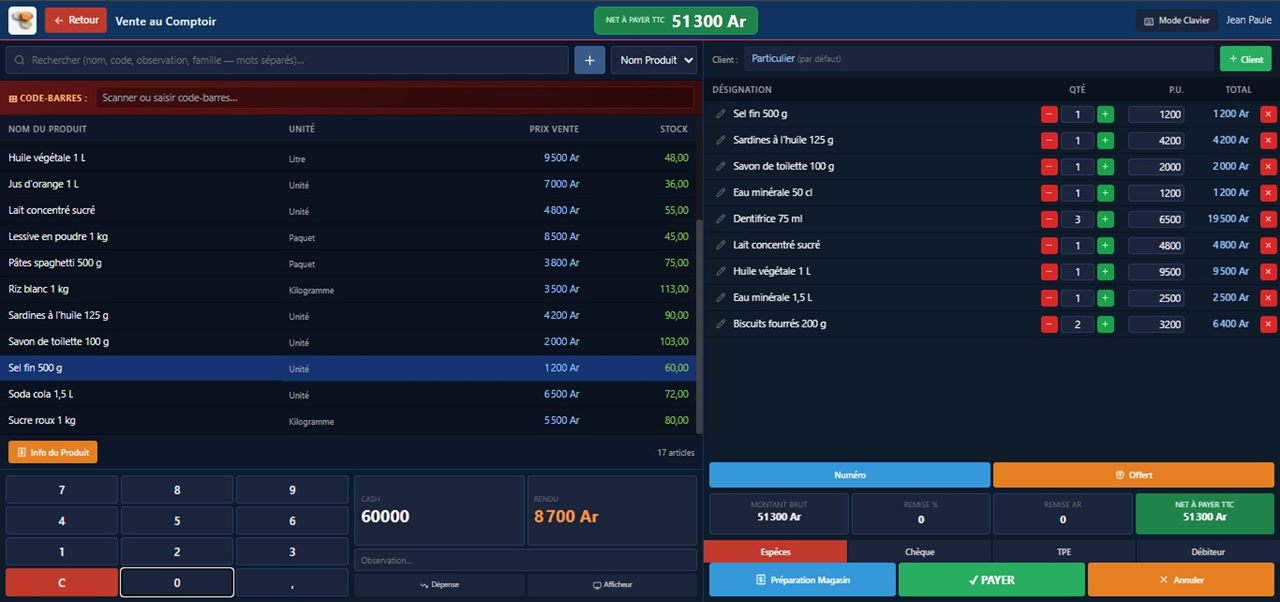
Task: Delete Eau minérale 1,5 L line with red X
Action: 1268,298
